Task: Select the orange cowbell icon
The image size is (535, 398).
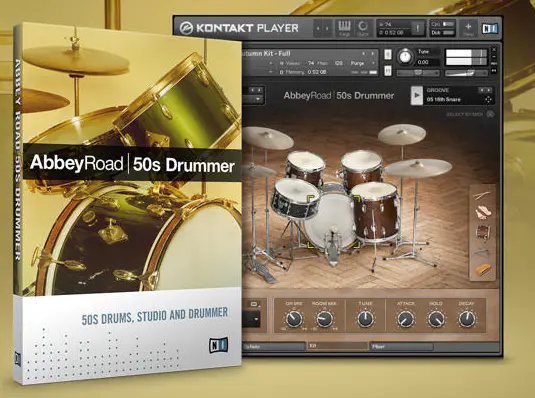Action: click(483, 270)
